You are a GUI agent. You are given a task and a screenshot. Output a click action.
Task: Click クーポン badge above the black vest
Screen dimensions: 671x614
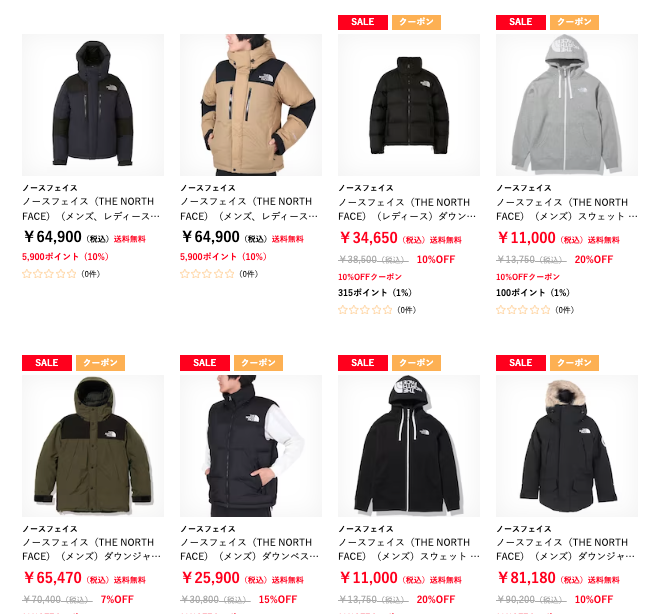258,363
